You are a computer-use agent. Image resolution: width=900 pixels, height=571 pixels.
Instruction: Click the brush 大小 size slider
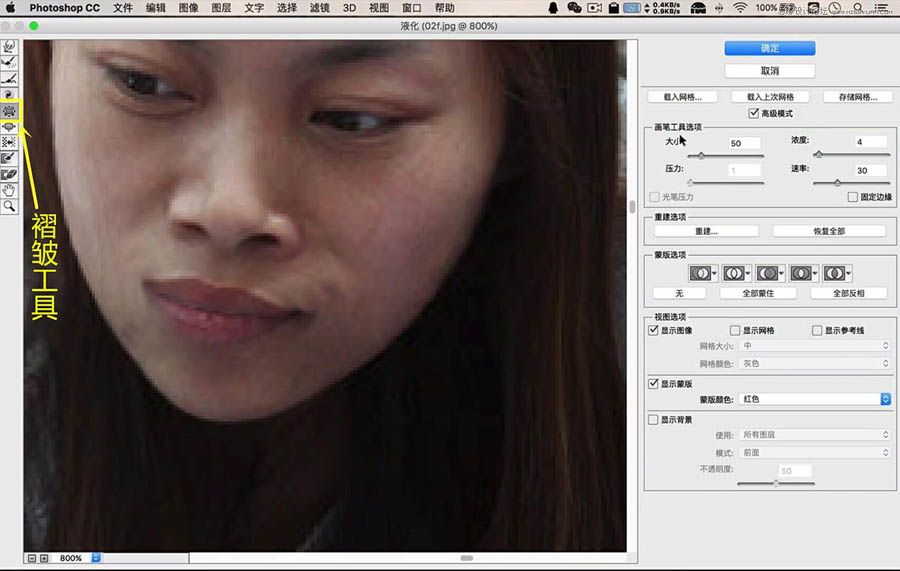pos(726,156)
